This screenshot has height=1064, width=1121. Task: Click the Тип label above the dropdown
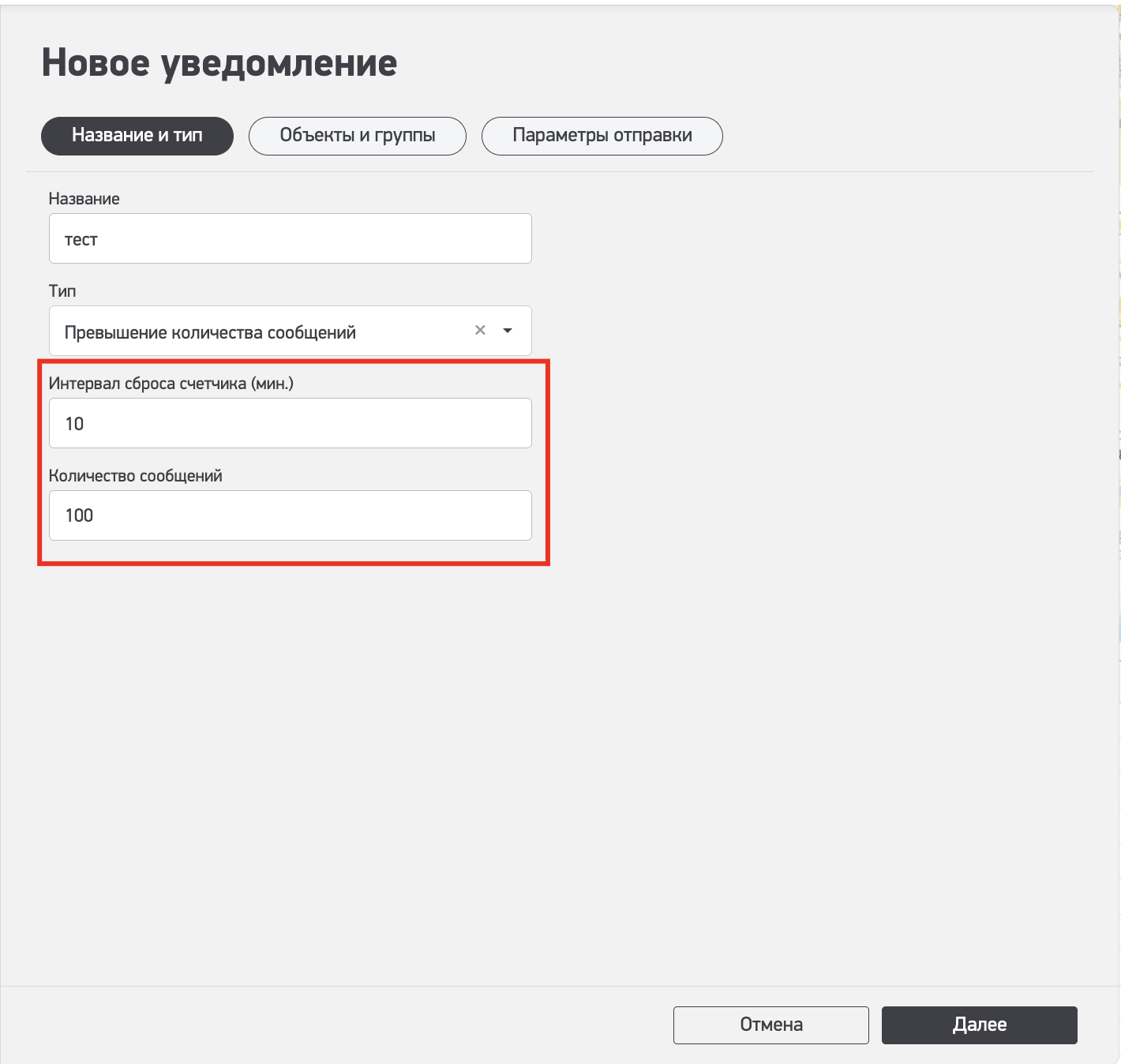tap(62, 291)
